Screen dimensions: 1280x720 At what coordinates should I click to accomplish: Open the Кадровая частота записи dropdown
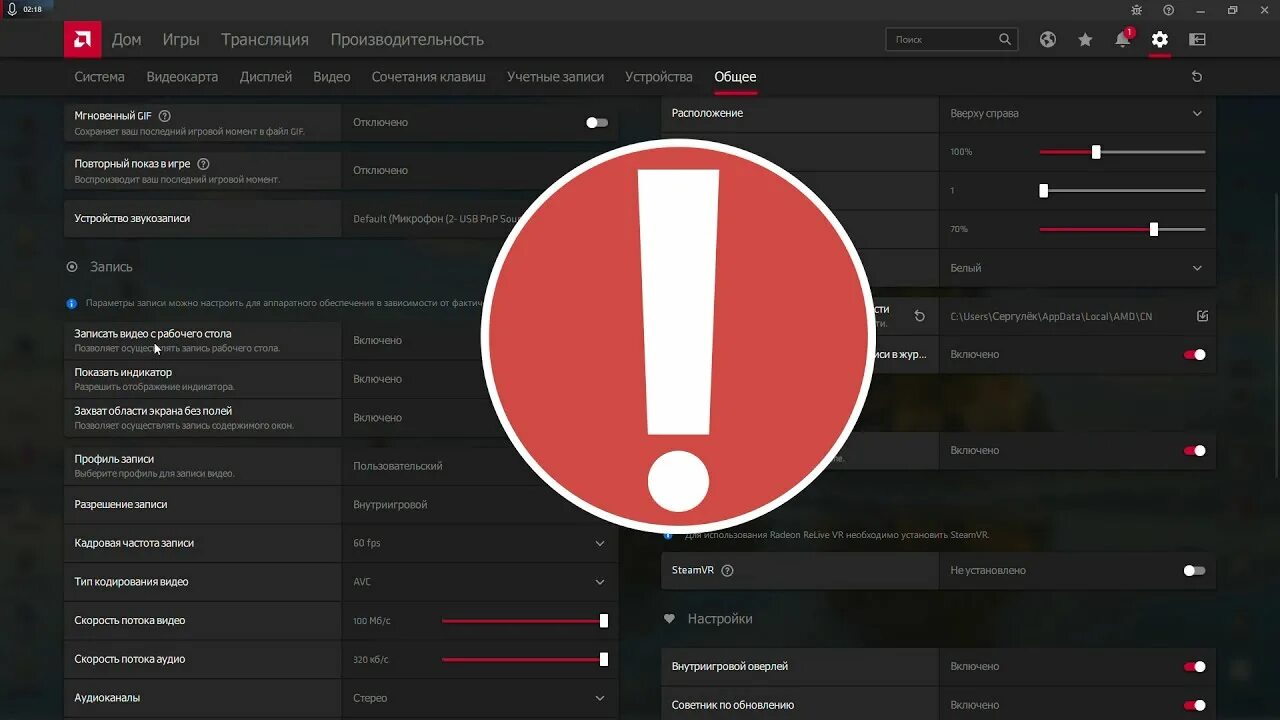(x=599, y=543)
